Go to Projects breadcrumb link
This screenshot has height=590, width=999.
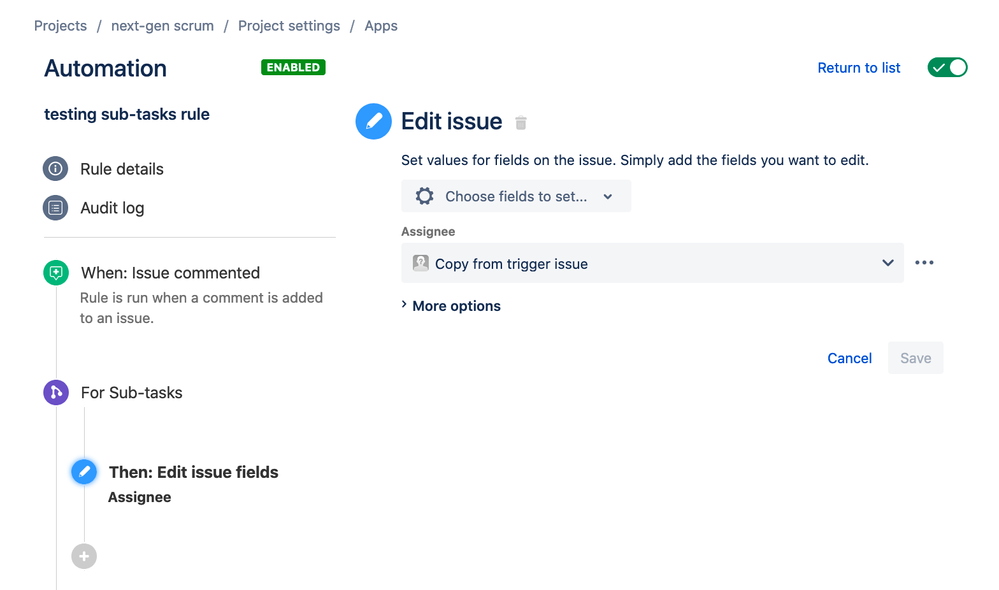pos(61,26)
